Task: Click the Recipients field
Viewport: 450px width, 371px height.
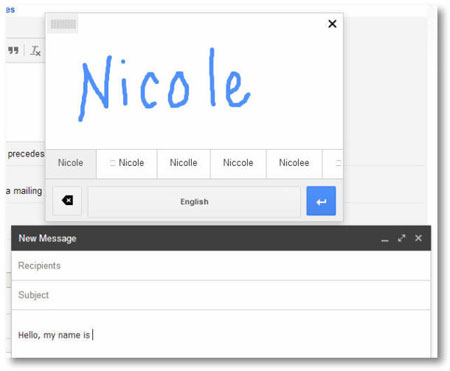Action: [221, 266]
